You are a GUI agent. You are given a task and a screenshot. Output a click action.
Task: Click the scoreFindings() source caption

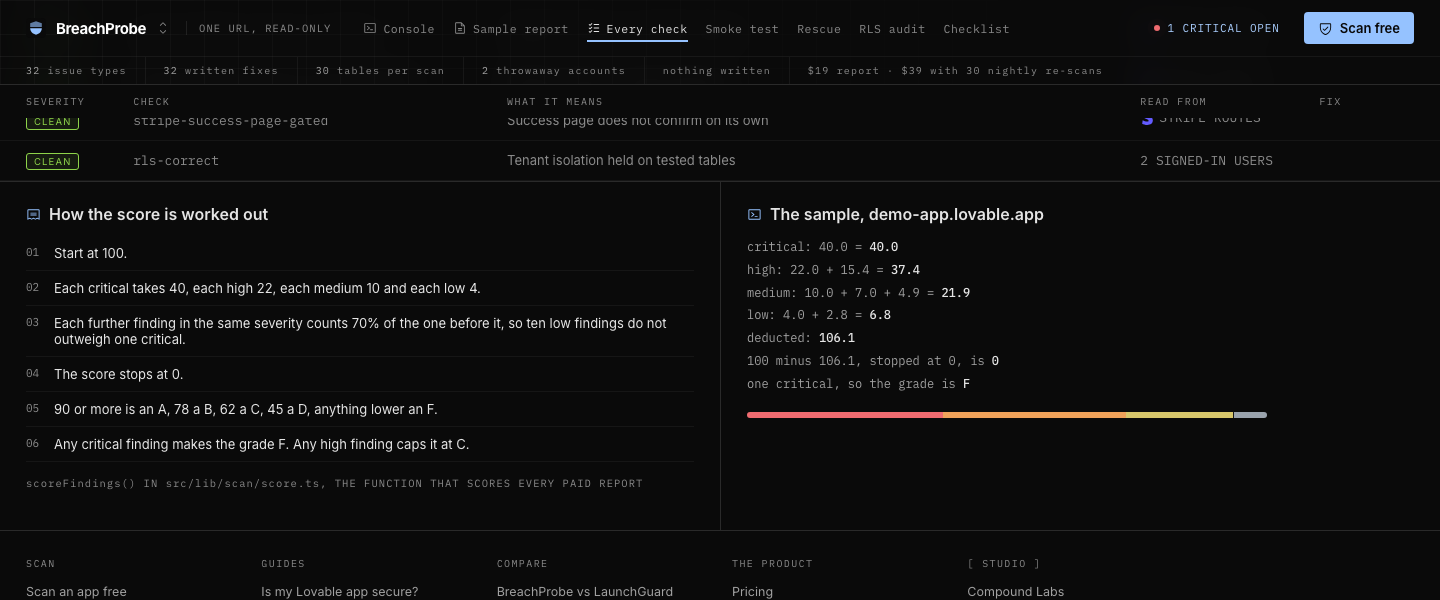click(x=334, y=484)
